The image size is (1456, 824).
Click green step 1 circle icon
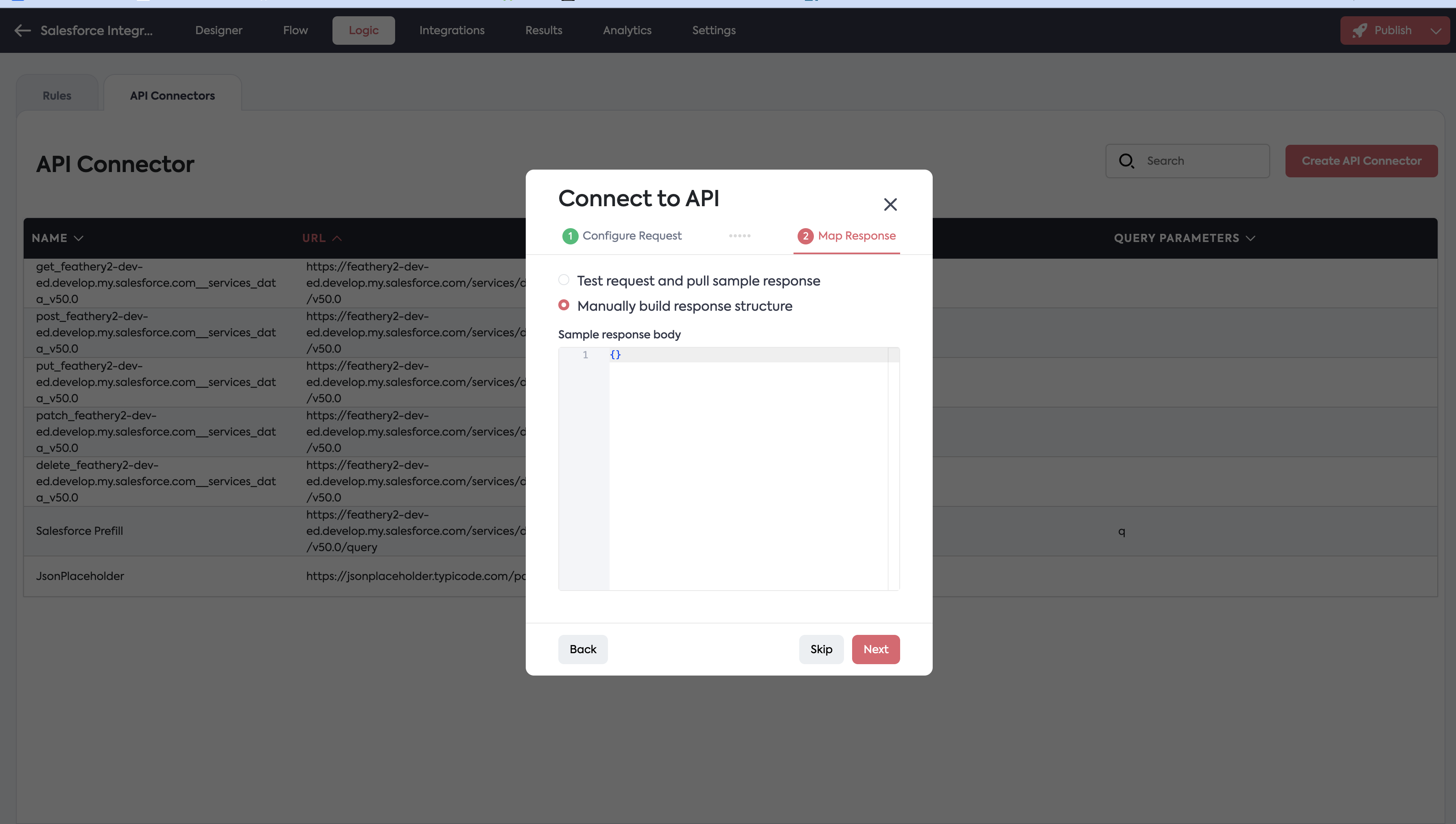(x=569, y=236)
